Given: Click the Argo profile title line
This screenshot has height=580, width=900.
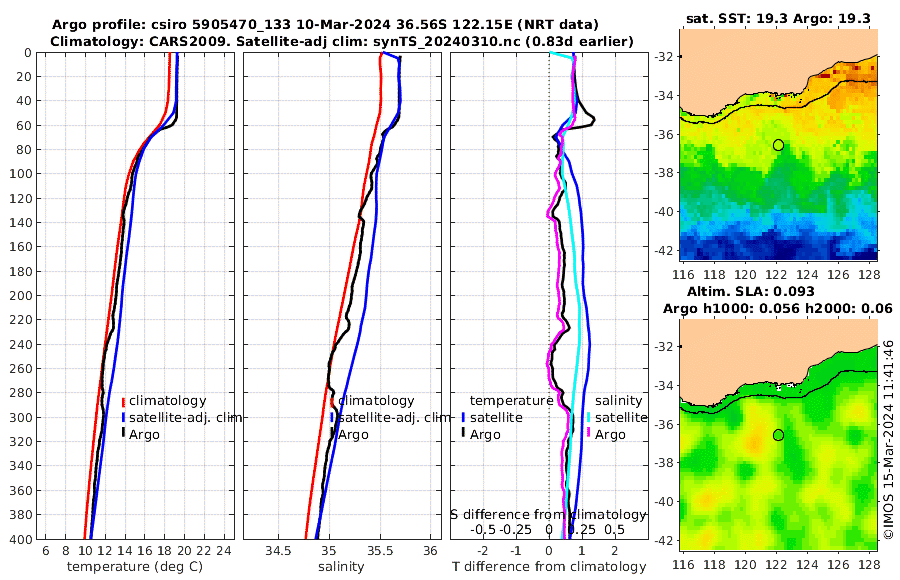Looking at the screenshot, I should point(325,25).
